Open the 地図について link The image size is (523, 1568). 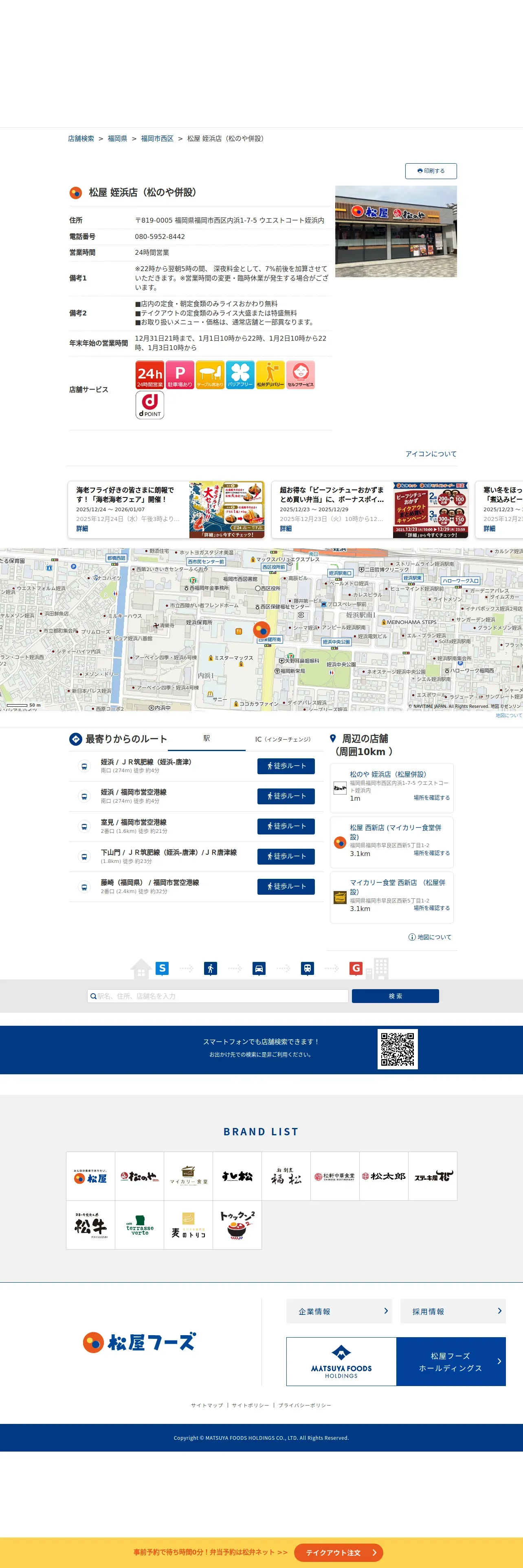[x=431, y=937]
